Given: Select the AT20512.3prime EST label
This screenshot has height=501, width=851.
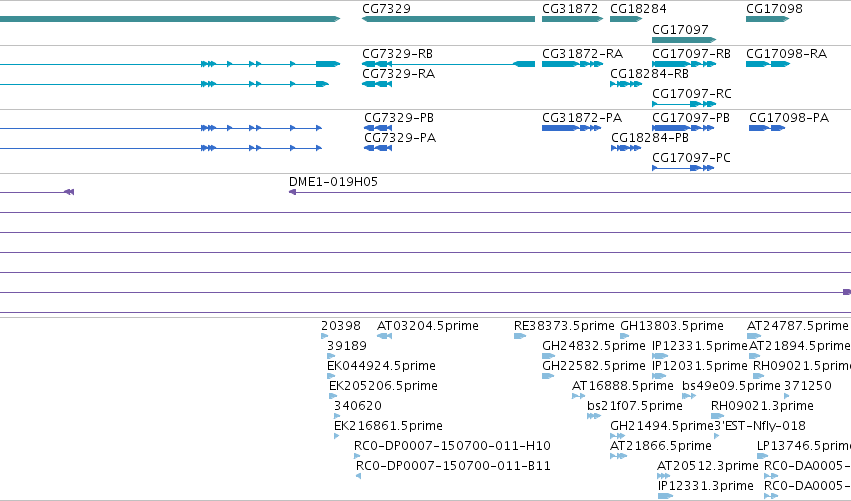Looking at the screenshot, I should click(x=707, y=466).
